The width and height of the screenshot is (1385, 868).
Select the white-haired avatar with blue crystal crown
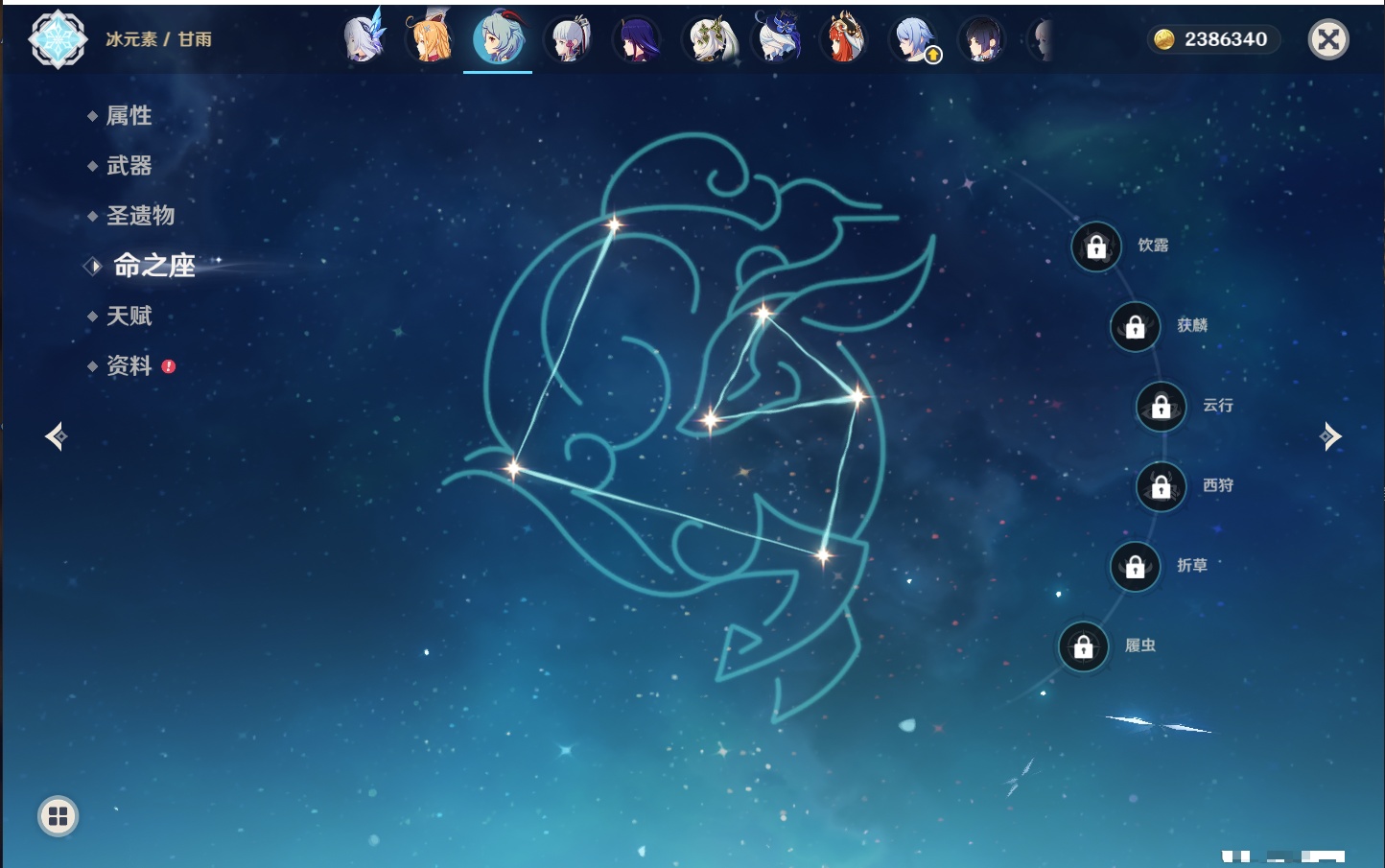pyautogui.click(x=364, y=38)
